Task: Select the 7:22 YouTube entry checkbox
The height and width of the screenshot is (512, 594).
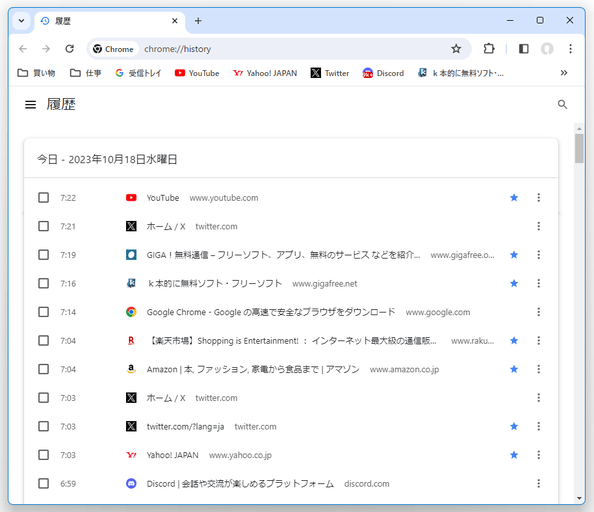Action: click(44, 198)
